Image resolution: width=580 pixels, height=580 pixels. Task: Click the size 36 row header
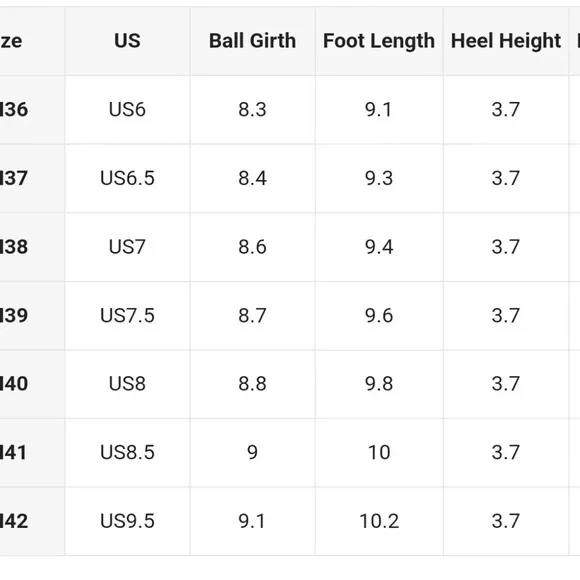coord(32,110)
